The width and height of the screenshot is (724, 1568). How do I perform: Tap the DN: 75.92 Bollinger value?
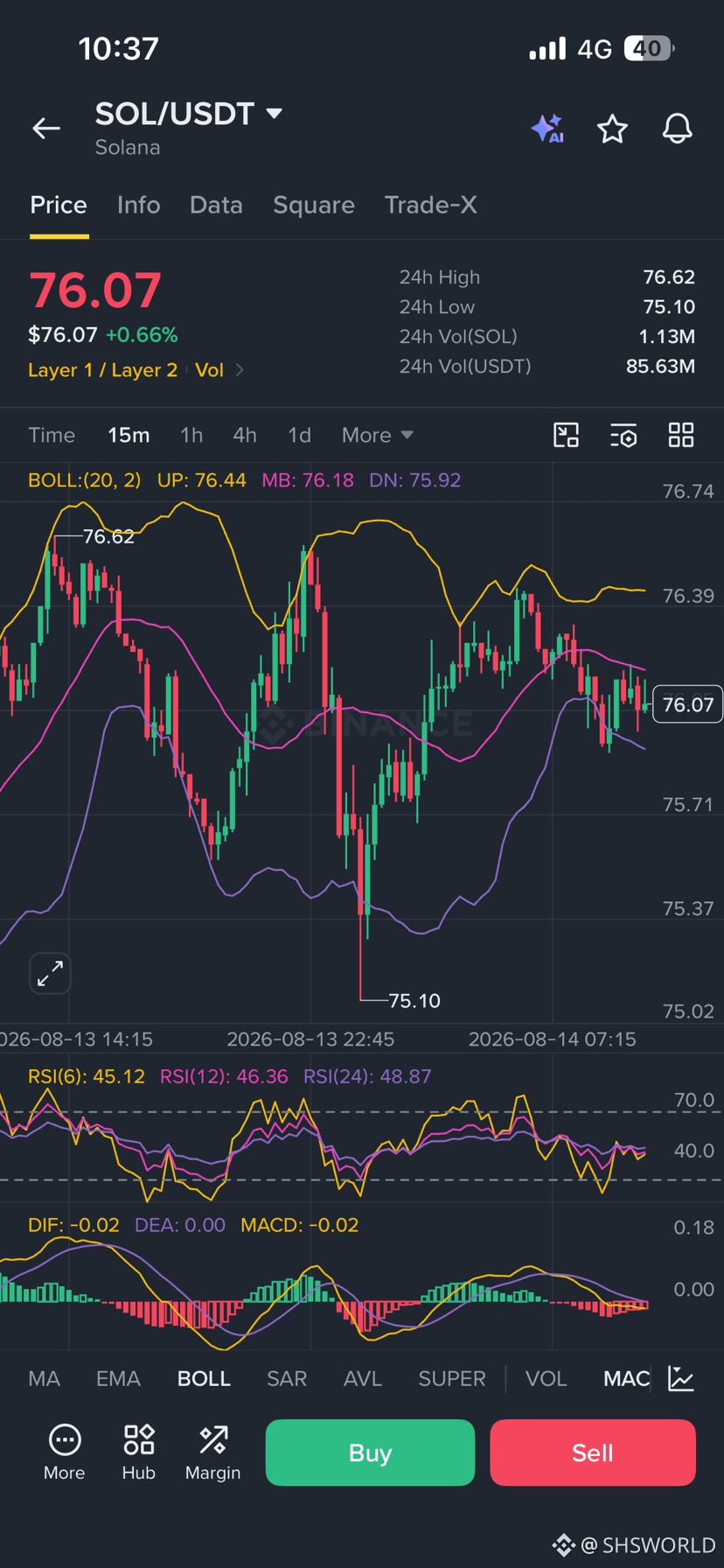click(415, 480)
